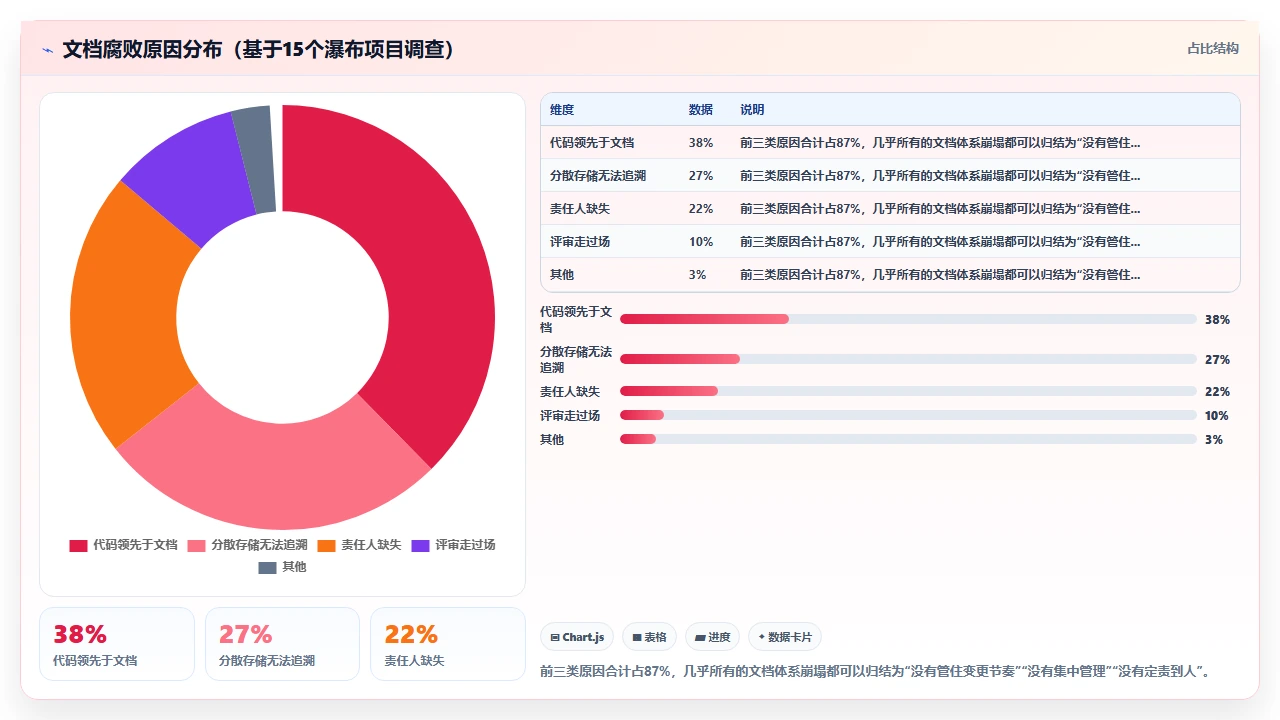The width and height of the screenshot is (1280, 720).
Task: Open the 38% 代码领先于文档 data card
Action: coord(117,644)
